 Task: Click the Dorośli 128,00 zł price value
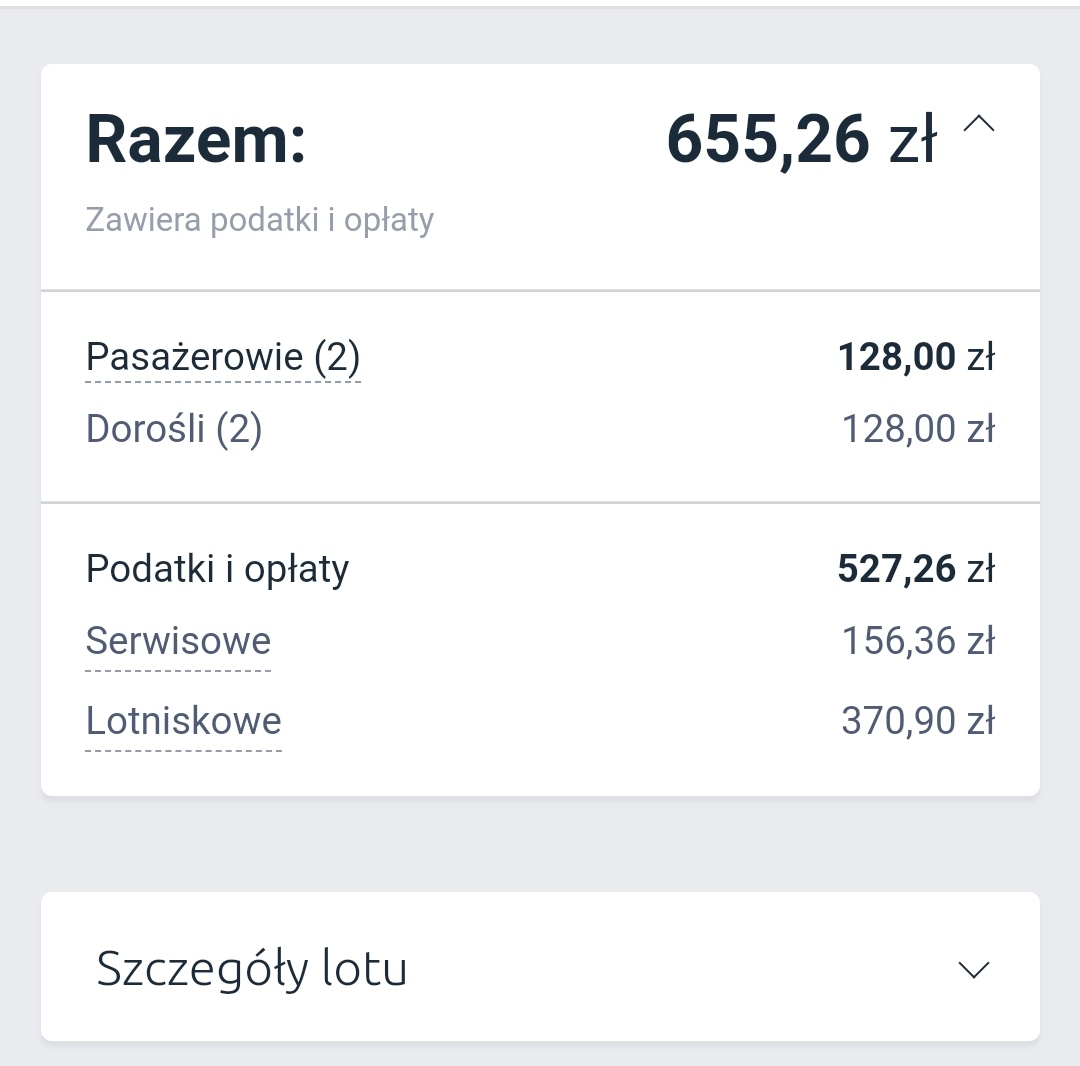click(x=918, y=429)
